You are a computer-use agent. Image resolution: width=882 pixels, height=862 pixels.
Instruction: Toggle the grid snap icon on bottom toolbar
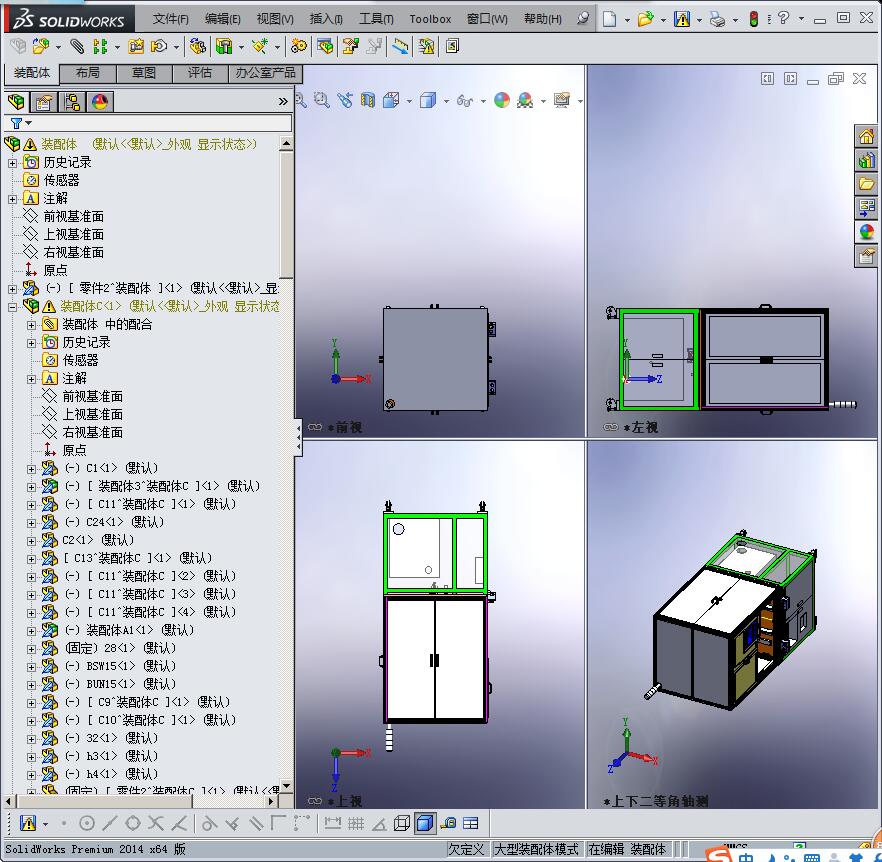[x=356, y=824]
